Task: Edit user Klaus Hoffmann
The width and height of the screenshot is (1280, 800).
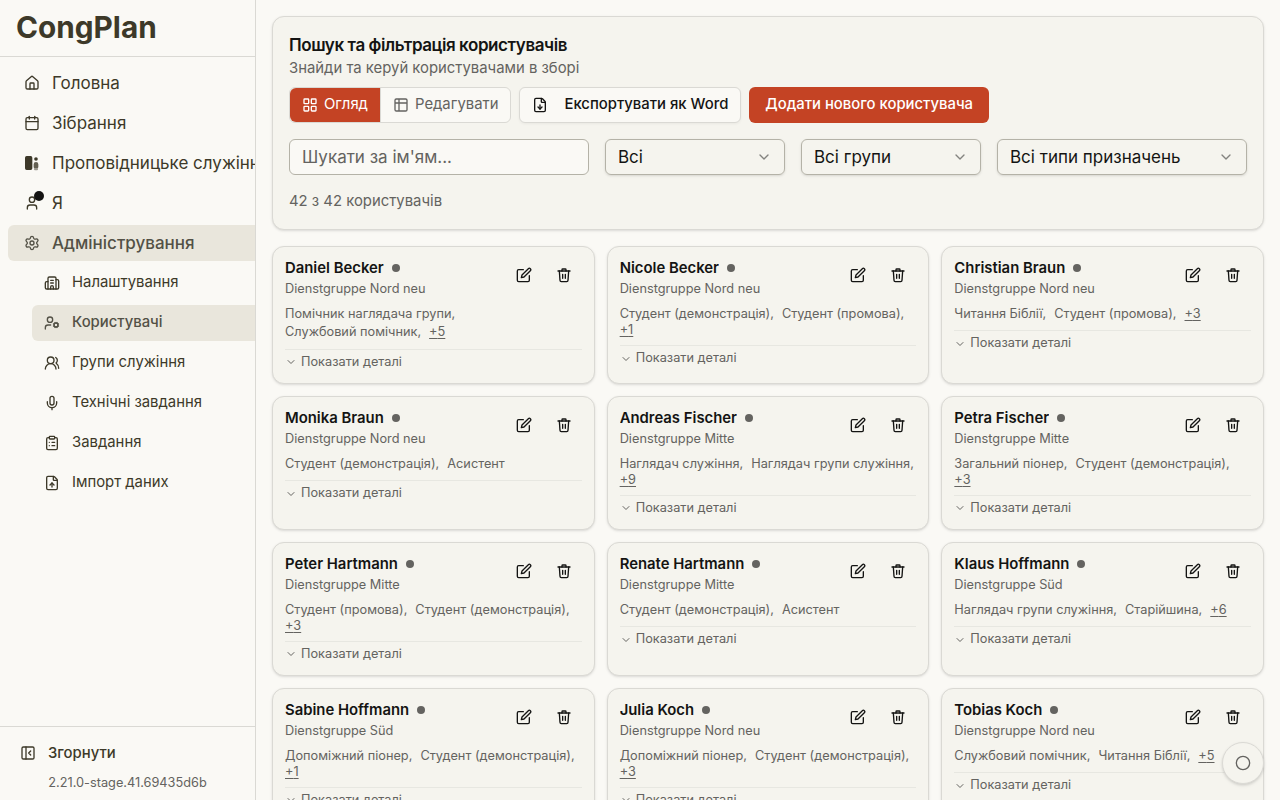Action: pos(1193,571)
